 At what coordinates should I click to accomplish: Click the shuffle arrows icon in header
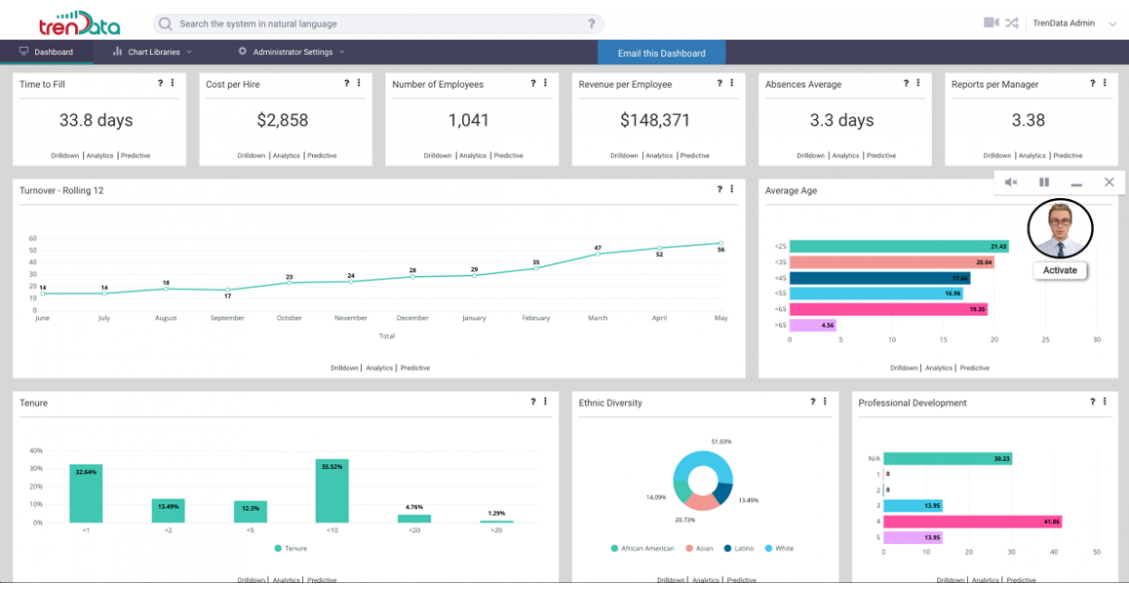[1012, 23]
